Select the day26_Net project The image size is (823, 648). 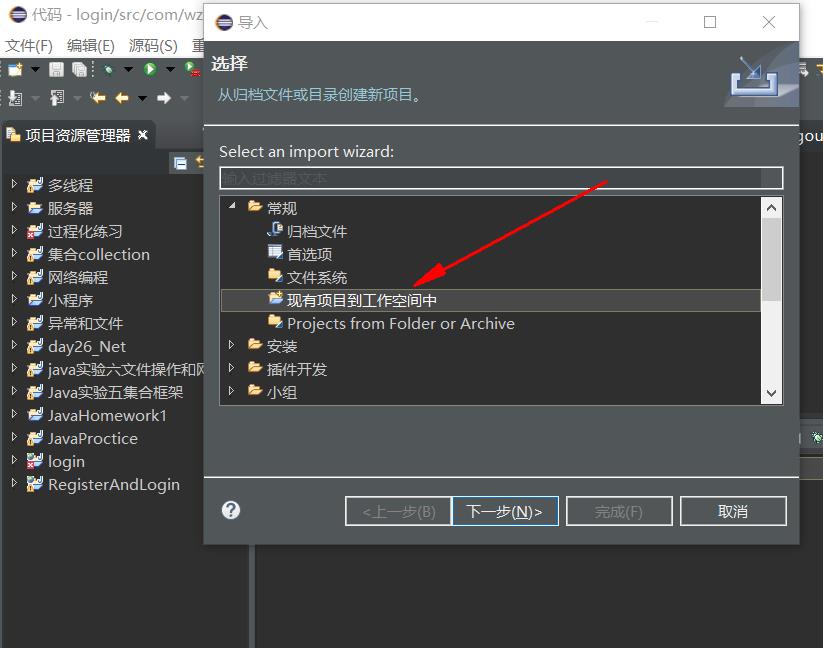[87, 347]
